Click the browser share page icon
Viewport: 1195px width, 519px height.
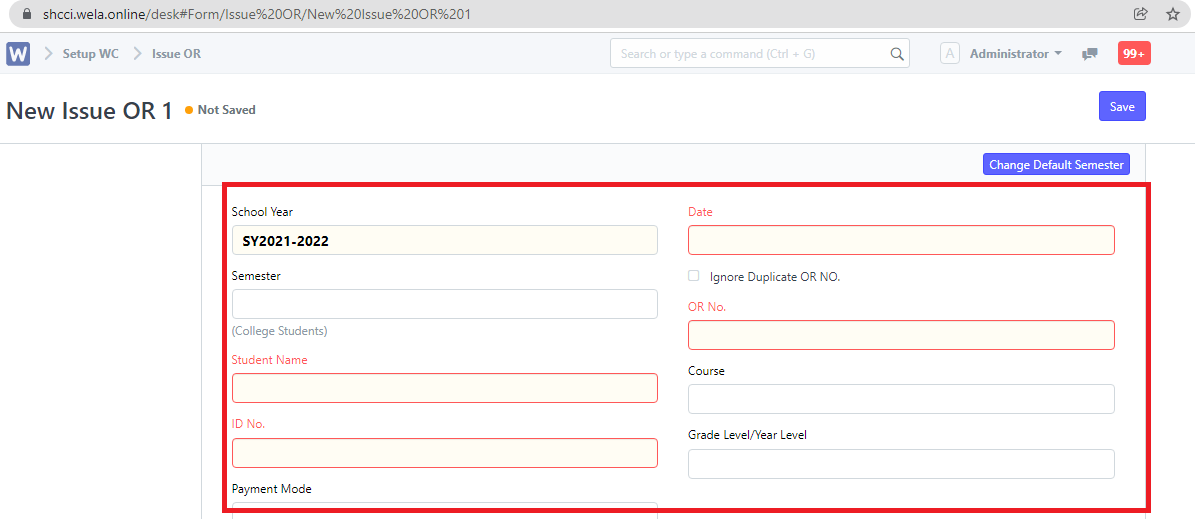(x=1141, y=14)
